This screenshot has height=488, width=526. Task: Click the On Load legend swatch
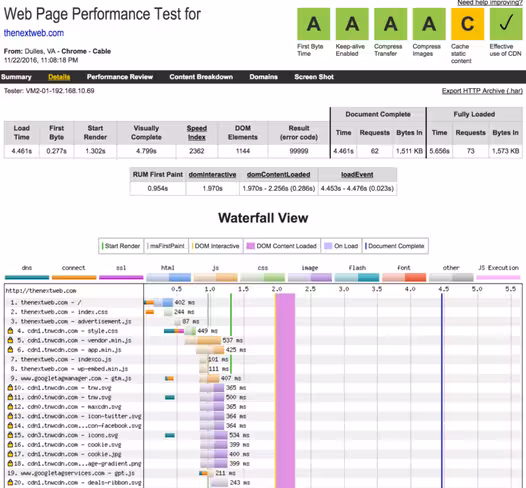[328, 246]
